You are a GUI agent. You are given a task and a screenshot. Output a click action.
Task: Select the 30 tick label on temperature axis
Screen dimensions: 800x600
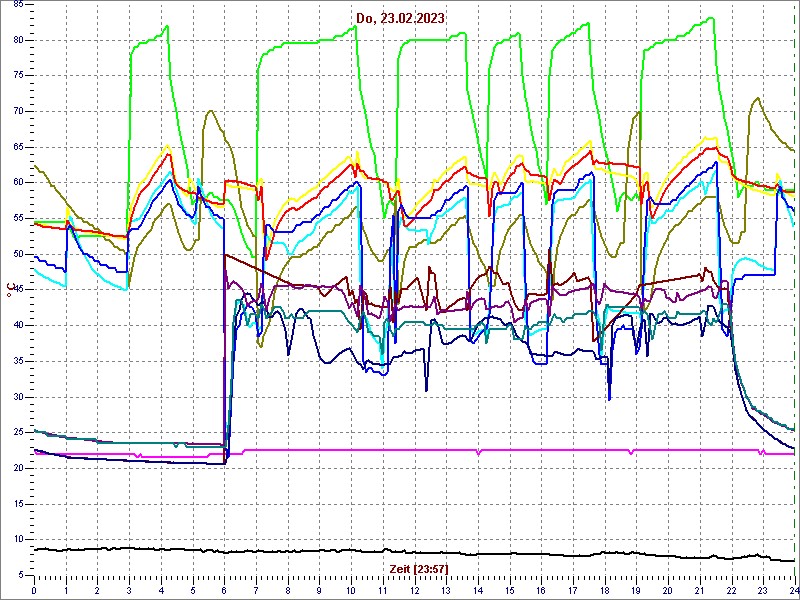coord(18,397)
